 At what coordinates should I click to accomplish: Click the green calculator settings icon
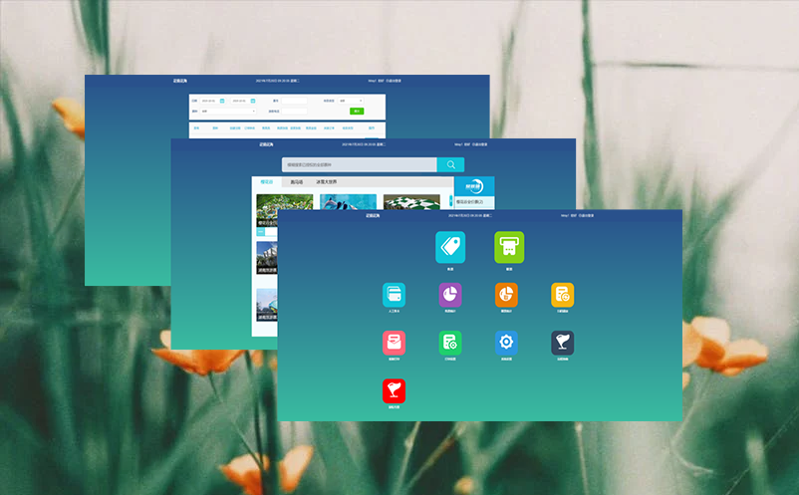450,343
